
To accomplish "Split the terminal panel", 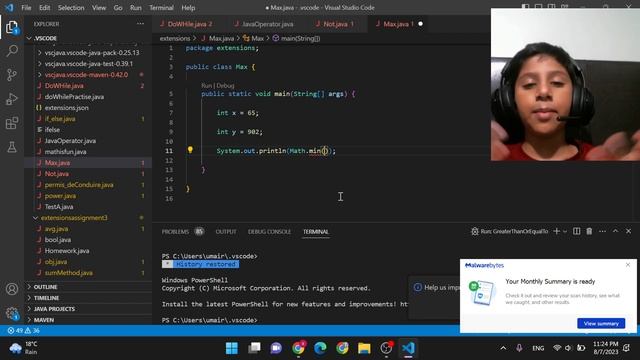I will (x=576, y=231).
